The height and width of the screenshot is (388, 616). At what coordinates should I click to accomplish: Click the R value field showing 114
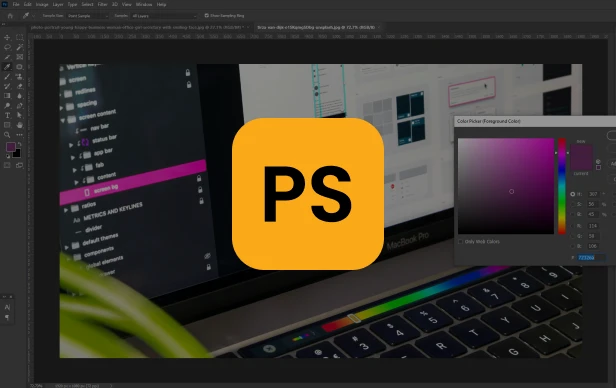pyautogui.click(x=594, y=226)
